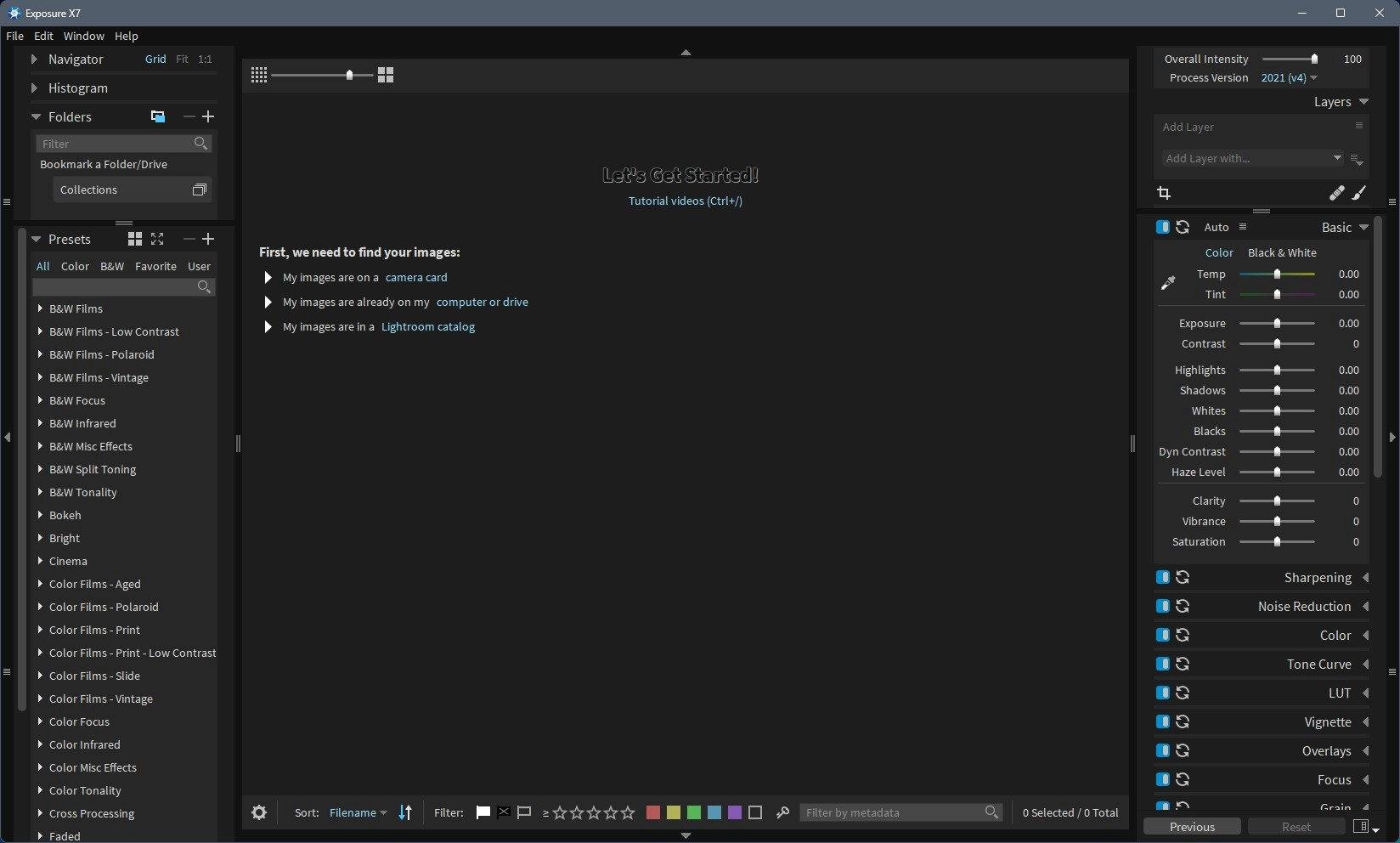Click the Exposure slider handle
The image size is (1400, 843).
click(1277, 323)
